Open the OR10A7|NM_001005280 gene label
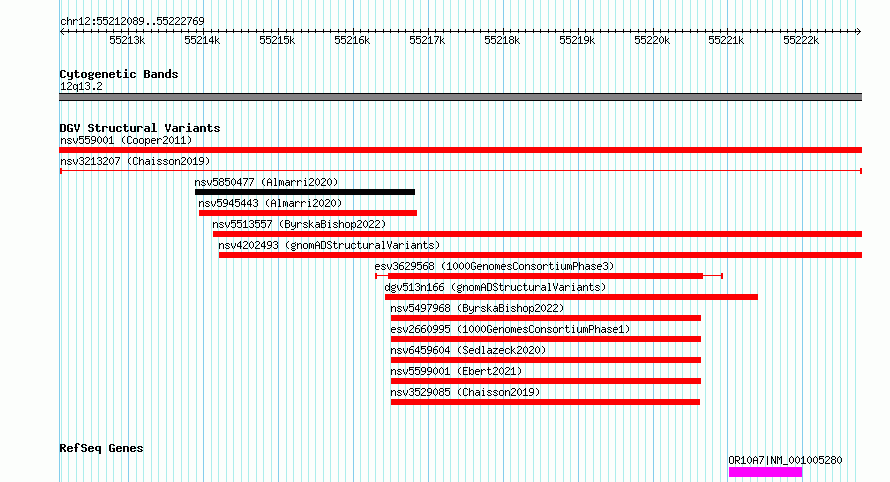 point(786,460)
